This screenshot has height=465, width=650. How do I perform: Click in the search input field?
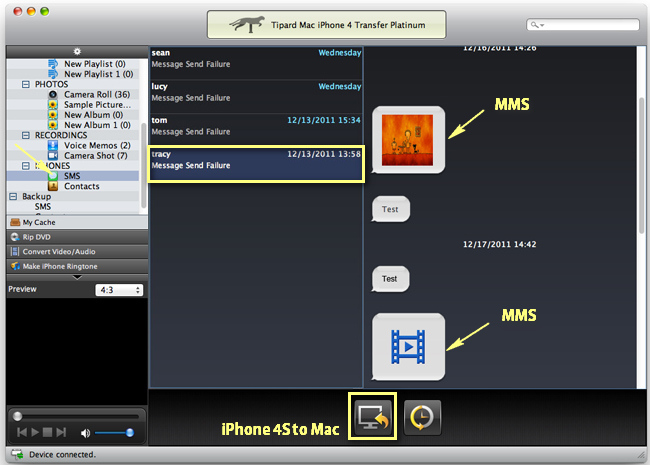click(x=582, y=25)
